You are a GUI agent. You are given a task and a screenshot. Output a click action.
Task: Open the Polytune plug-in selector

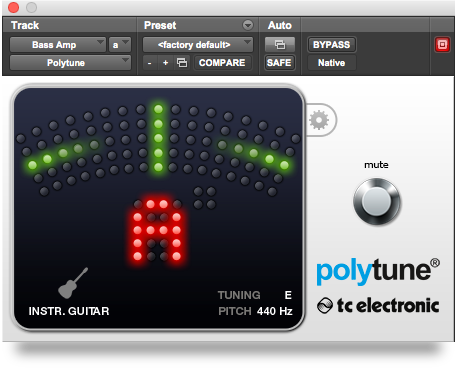point(70,63)
